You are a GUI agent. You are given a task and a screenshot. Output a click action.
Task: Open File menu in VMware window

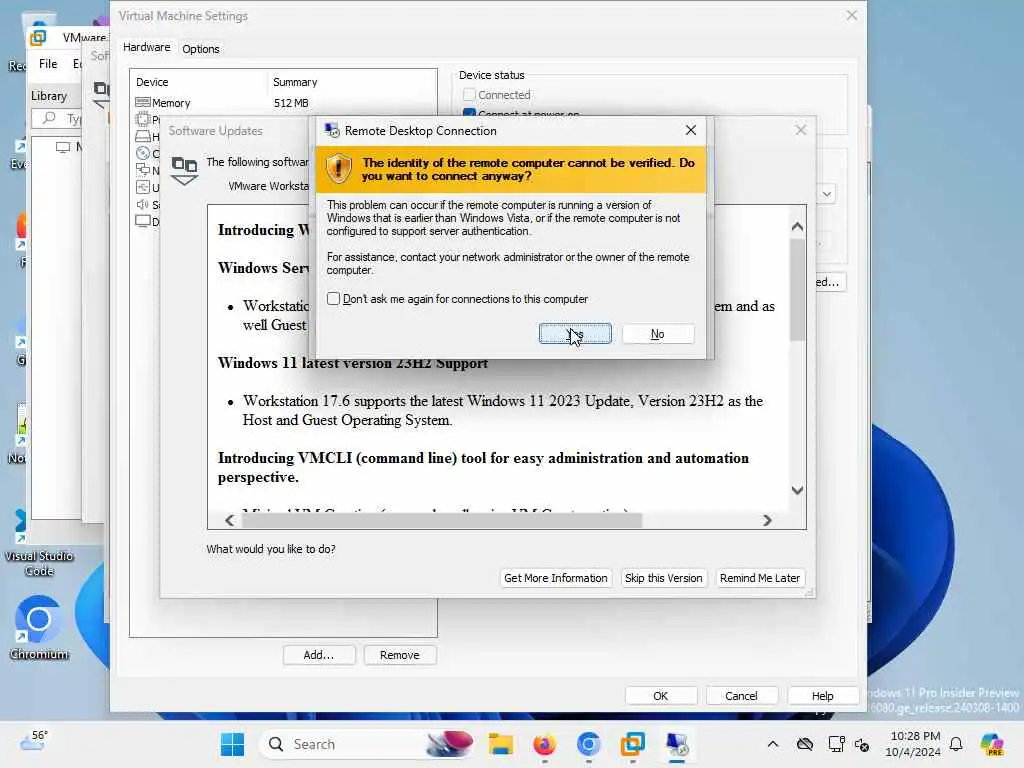coord(48,64)
